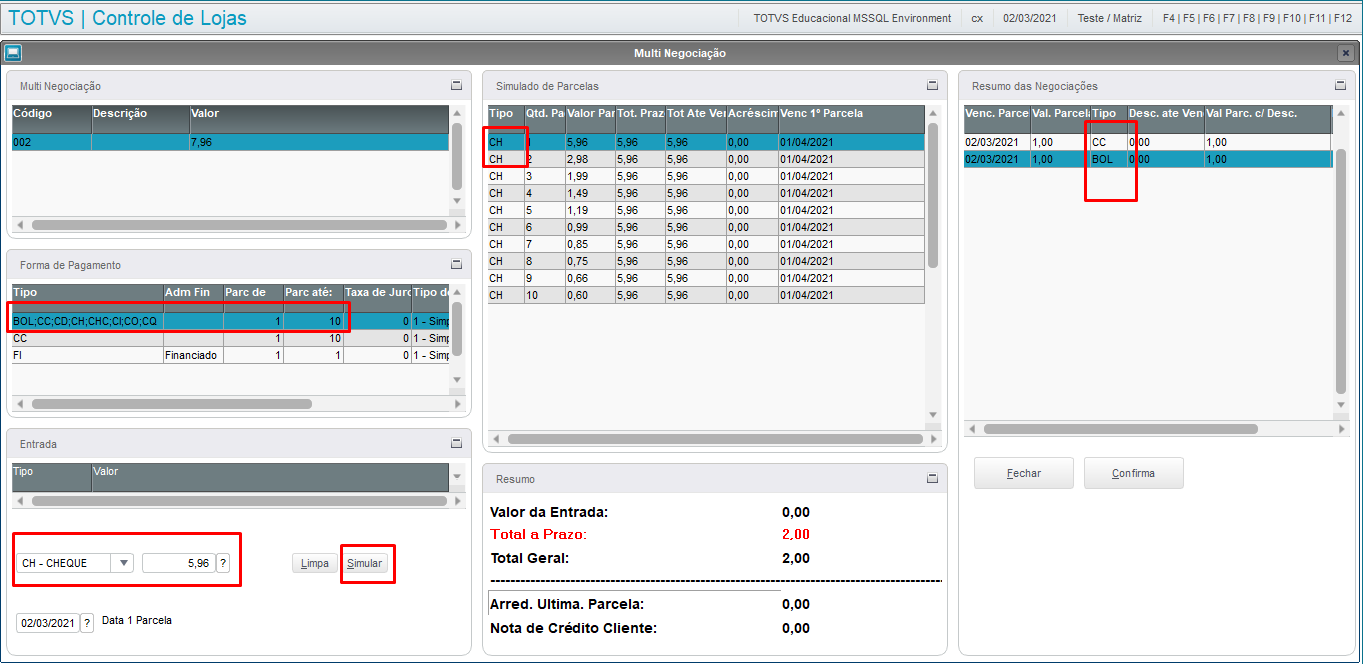Collapse the Entrada panel
The image size is (1363, 664).
tap(456, 443)
